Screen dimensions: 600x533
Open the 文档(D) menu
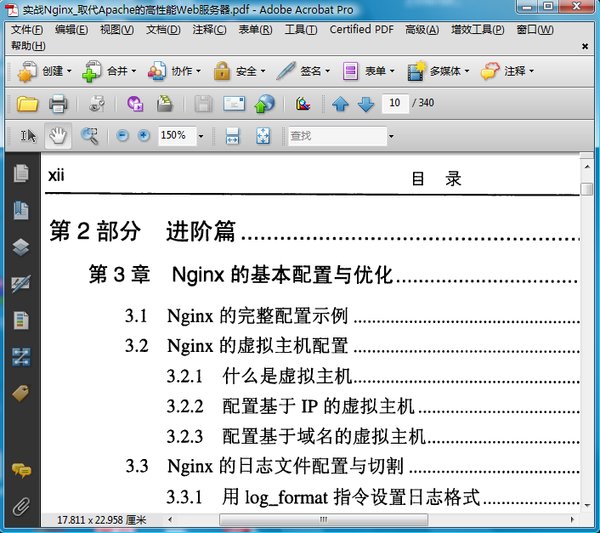(163, 29)
